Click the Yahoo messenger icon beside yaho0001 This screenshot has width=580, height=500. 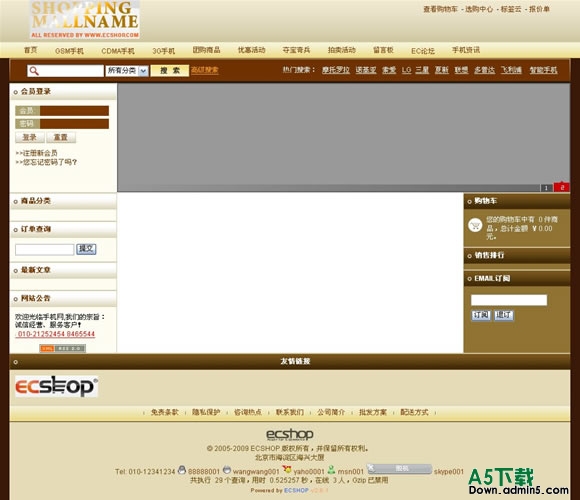pyautogui.click(x=287, y=469)
